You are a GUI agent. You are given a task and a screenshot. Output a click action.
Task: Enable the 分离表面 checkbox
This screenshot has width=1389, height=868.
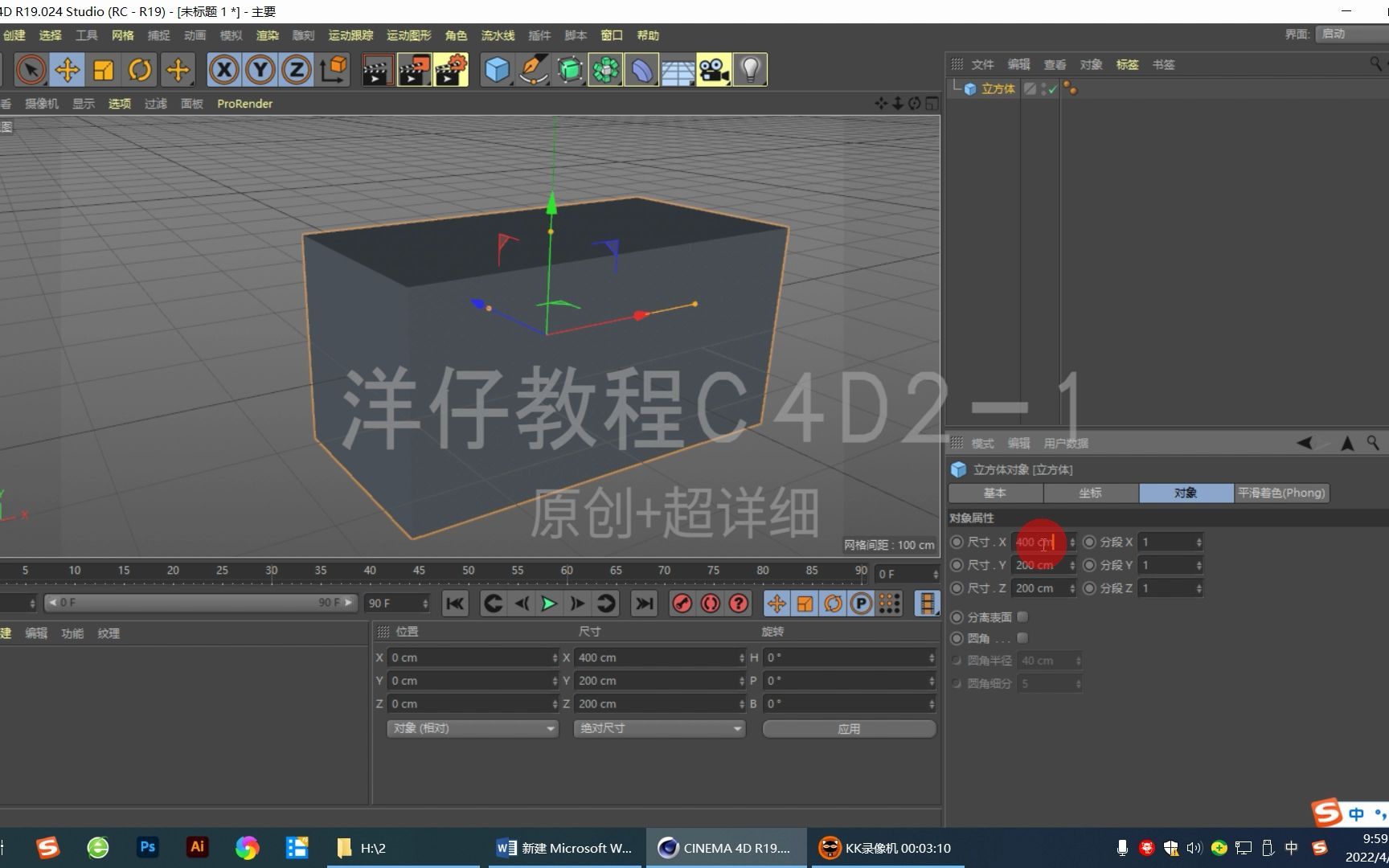point(1022,616)
